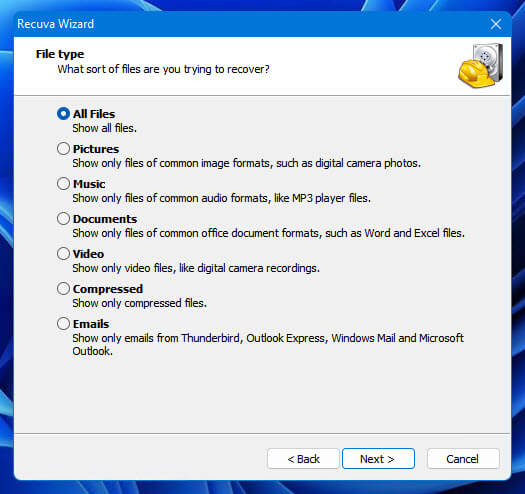Image resolution: width=525 pixels, height=494 pixels.
Task: Click the Recuva hard hat drive icon
Action: coord(480,66)
